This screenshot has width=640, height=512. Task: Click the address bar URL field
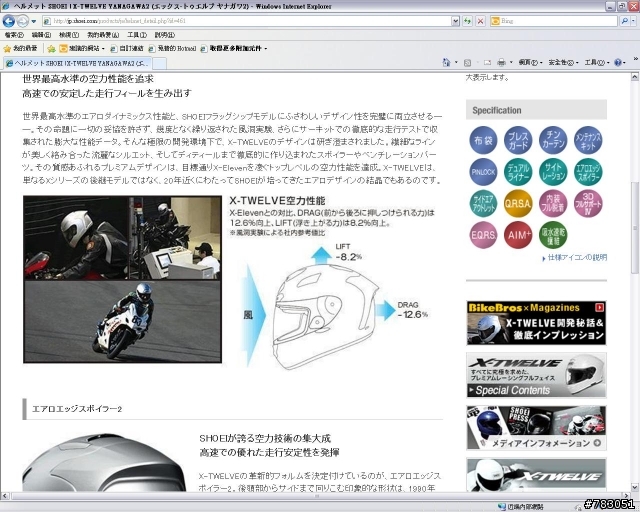(x=247, y=21)
